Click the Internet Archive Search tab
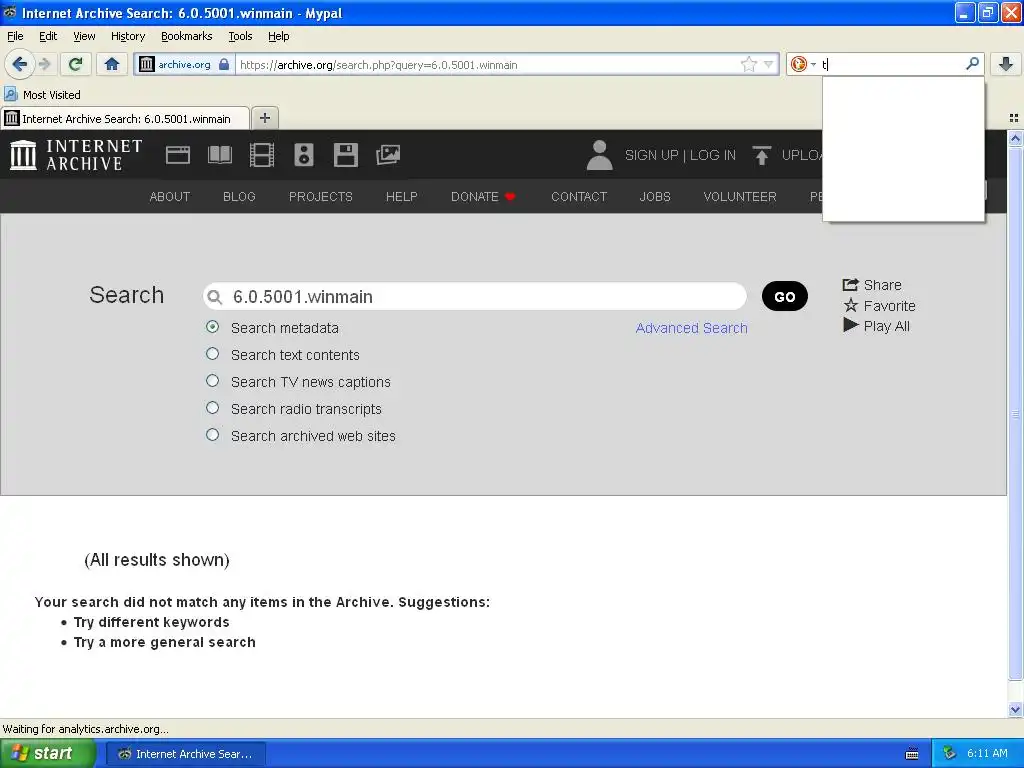Screen dimensions: 1024x768 [x=125, y=118]
